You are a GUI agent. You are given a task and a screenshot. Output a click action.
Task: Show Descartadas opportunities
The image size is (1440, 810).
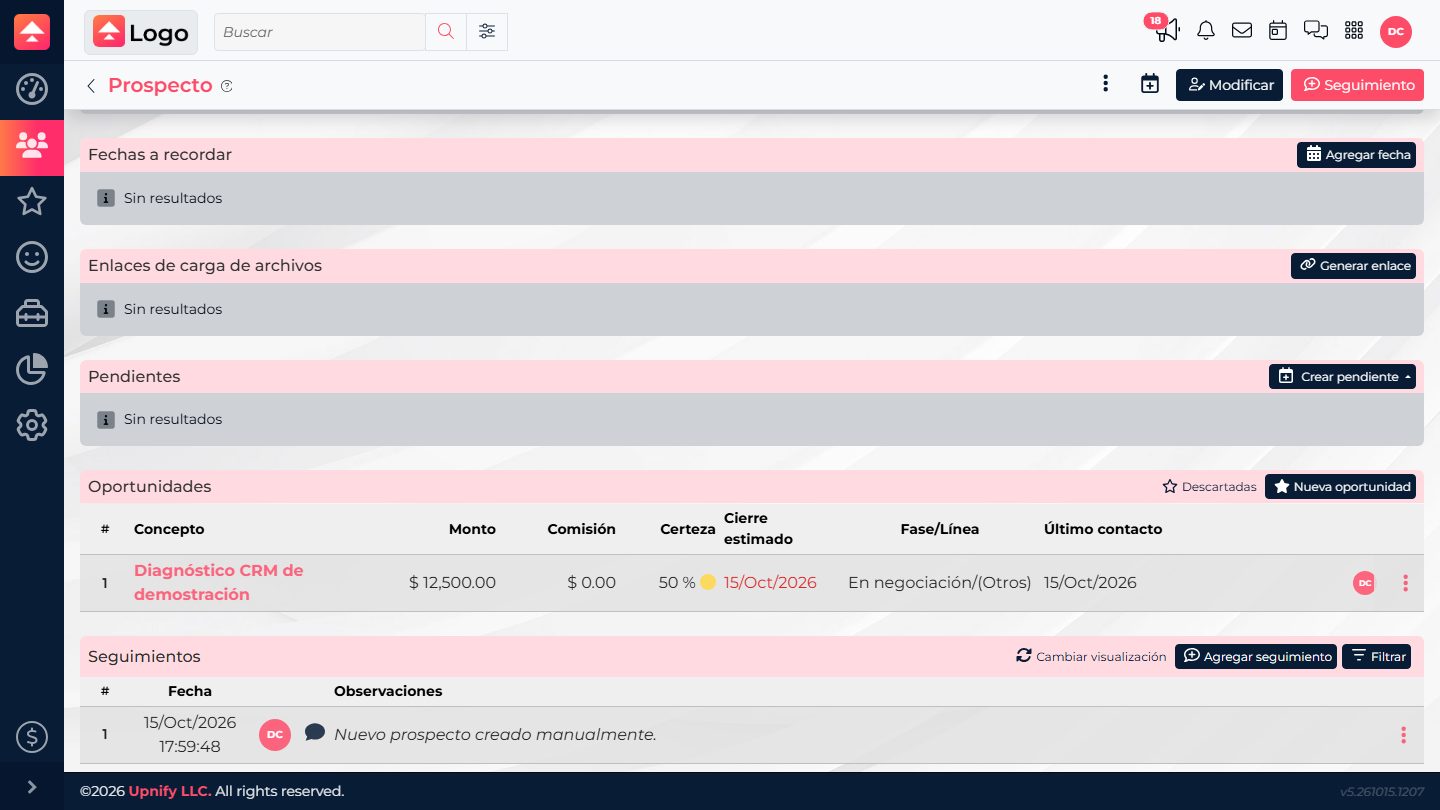(1209, 487)
